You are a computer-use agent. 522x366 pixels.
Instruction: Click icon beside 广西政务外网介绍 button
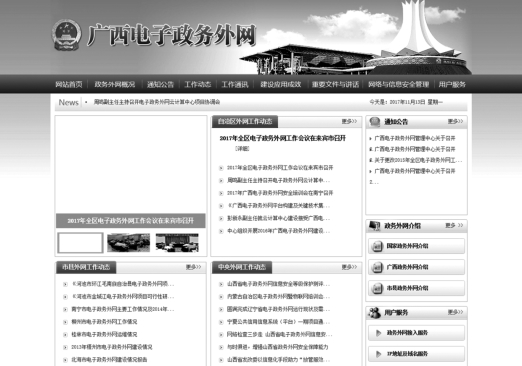click(377, 267)
